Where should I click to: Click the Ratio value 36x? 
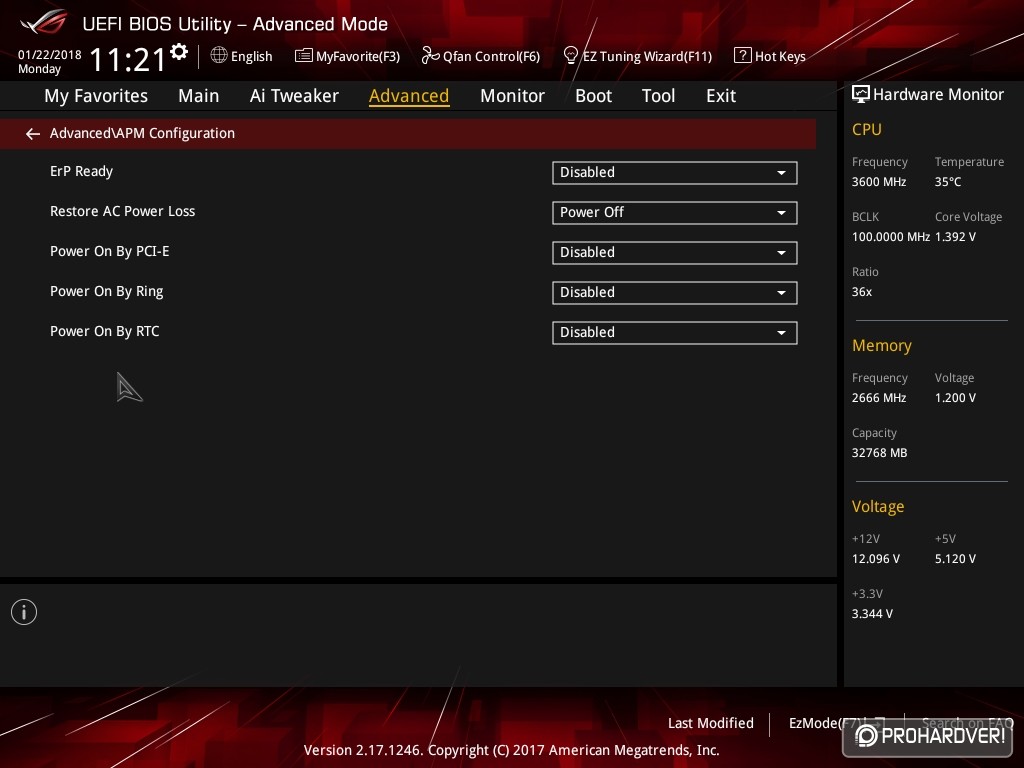point(861,292)
